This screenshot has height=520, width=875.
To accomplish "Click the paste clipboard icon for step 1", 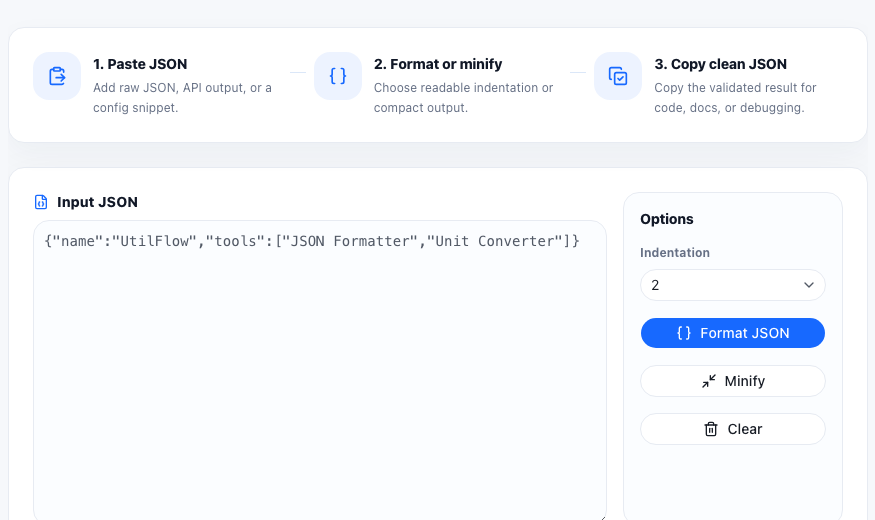I will click(x=57, y=76).
